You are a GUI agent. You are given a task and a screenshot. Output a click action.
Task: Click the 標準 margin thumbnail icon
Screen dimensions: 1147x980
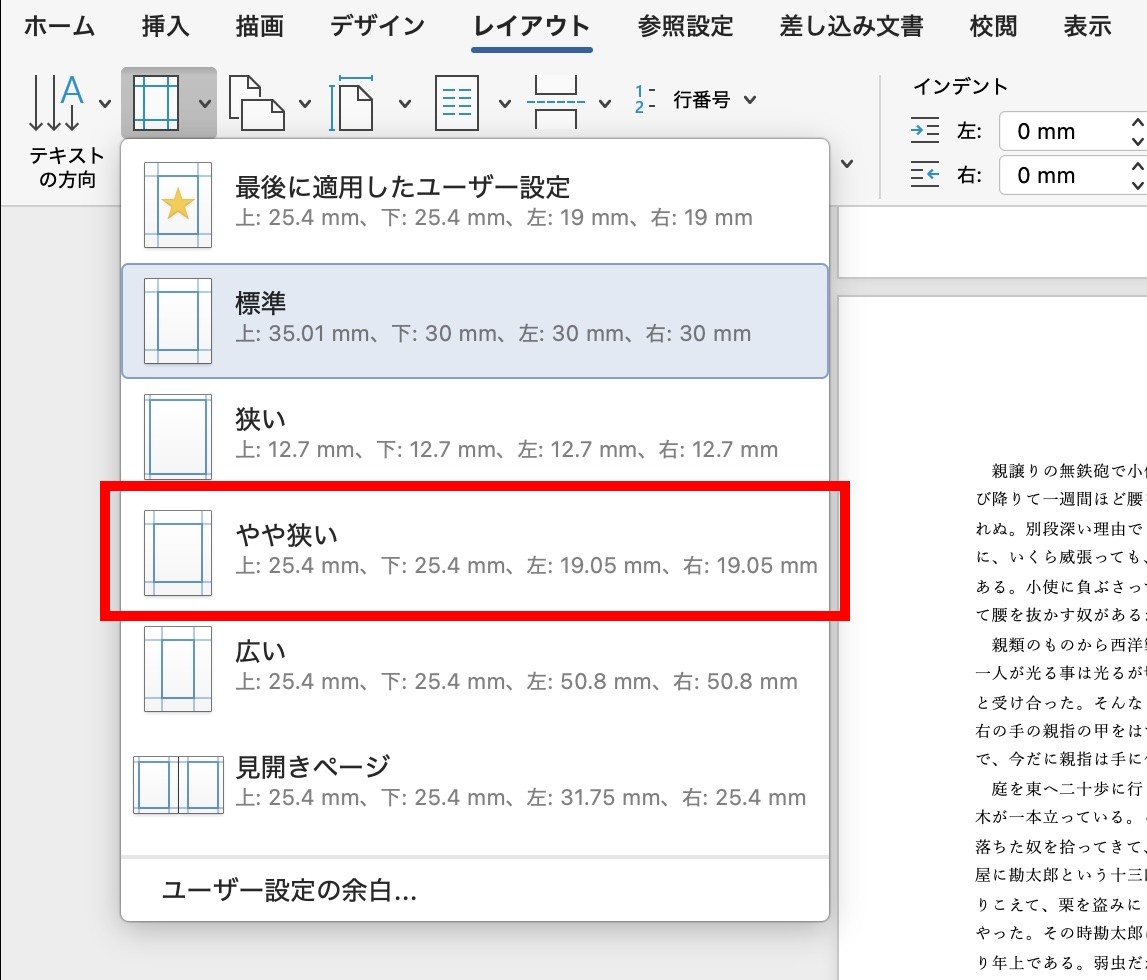[x=178, y=321]
